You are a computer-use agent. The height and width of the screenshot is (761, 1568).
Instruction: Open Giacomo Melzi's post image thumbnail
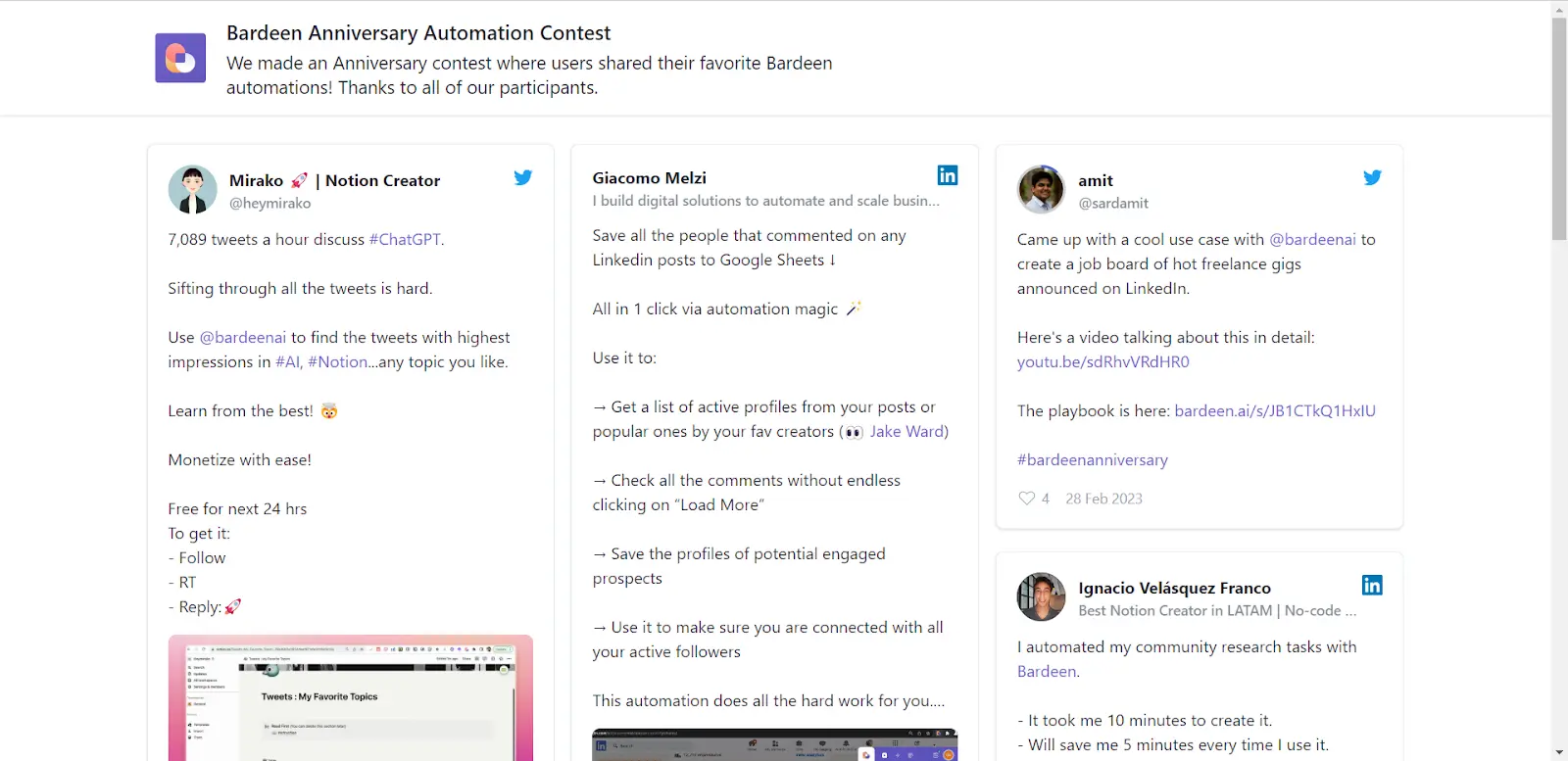coord(774,744)
